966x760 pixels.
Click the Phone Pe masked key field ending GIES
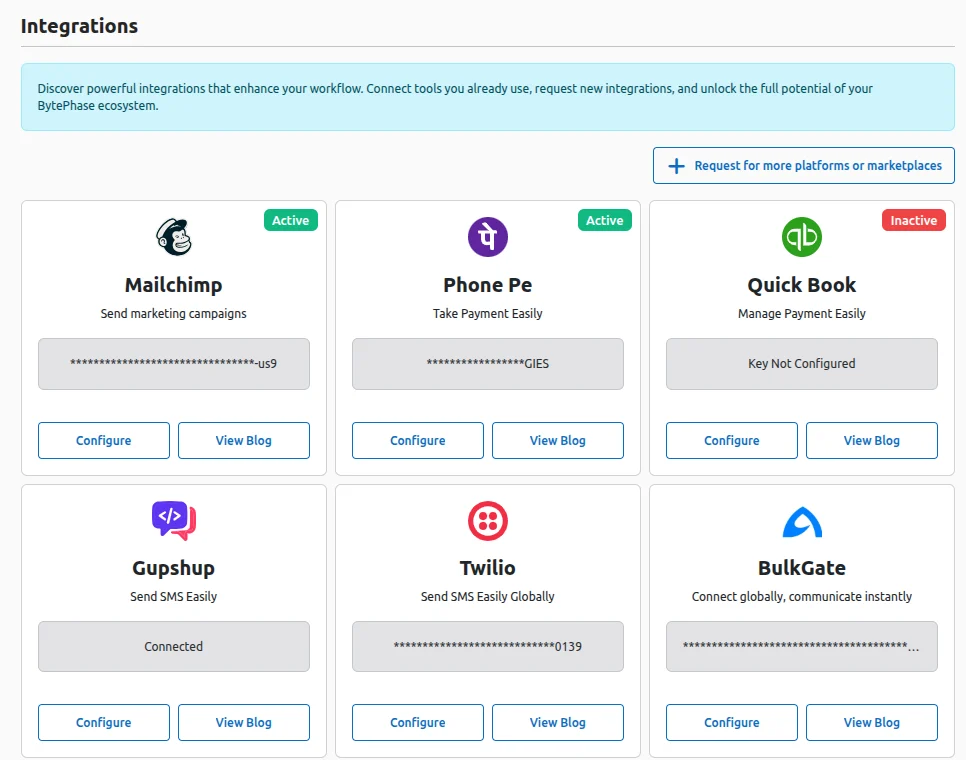click(488, 364)
